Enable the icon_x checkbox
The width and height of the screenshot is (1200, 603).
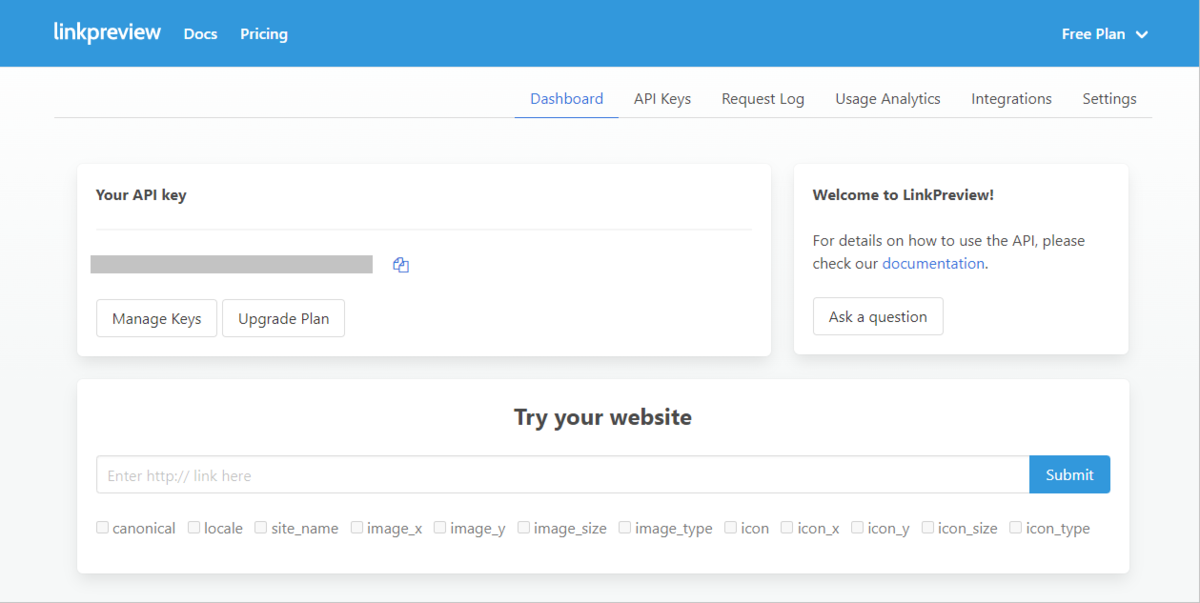point(787,527)
